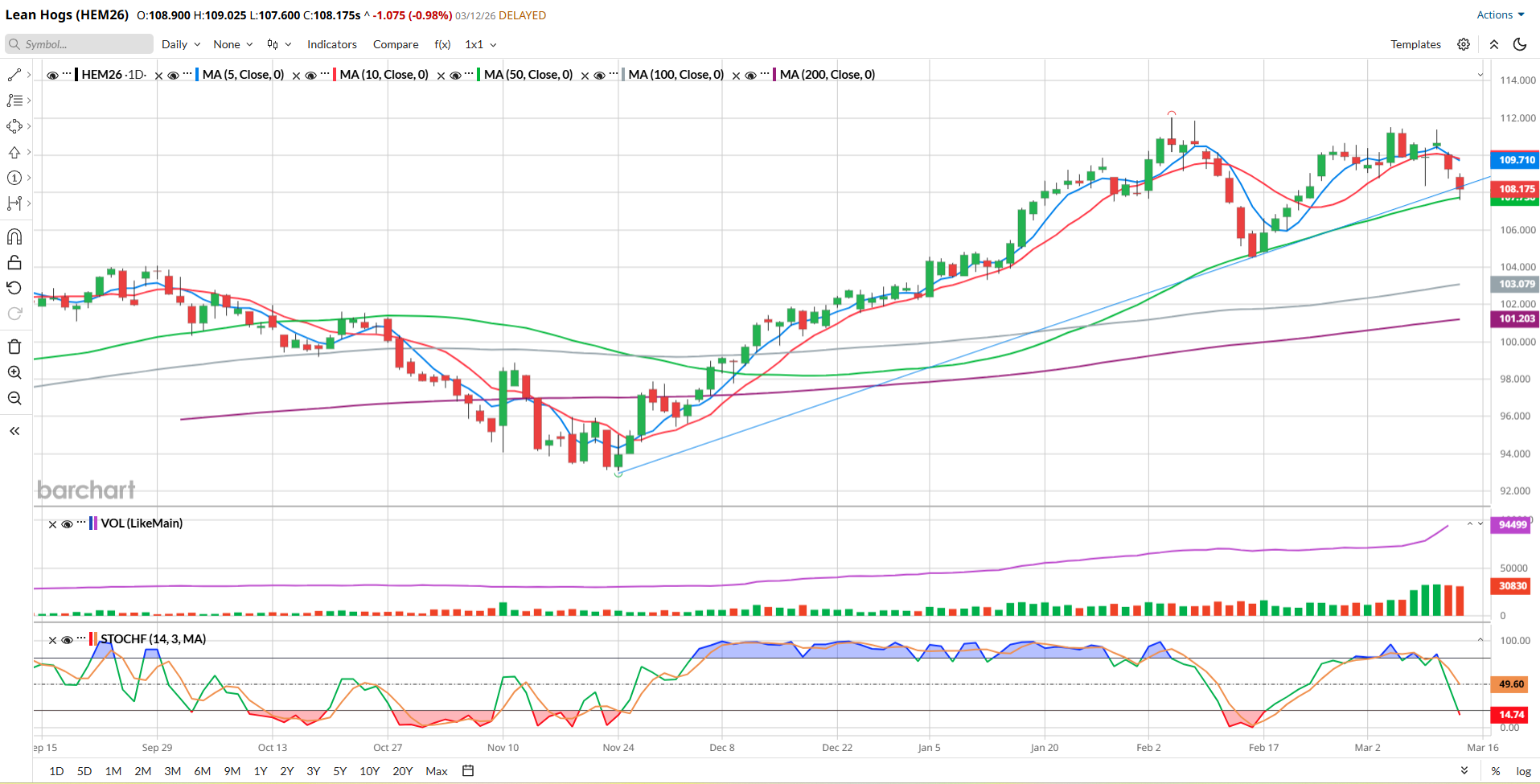Click the undo arrow icon
The height and width of the screenshot is (784, 1540).
tap(14, 288)
